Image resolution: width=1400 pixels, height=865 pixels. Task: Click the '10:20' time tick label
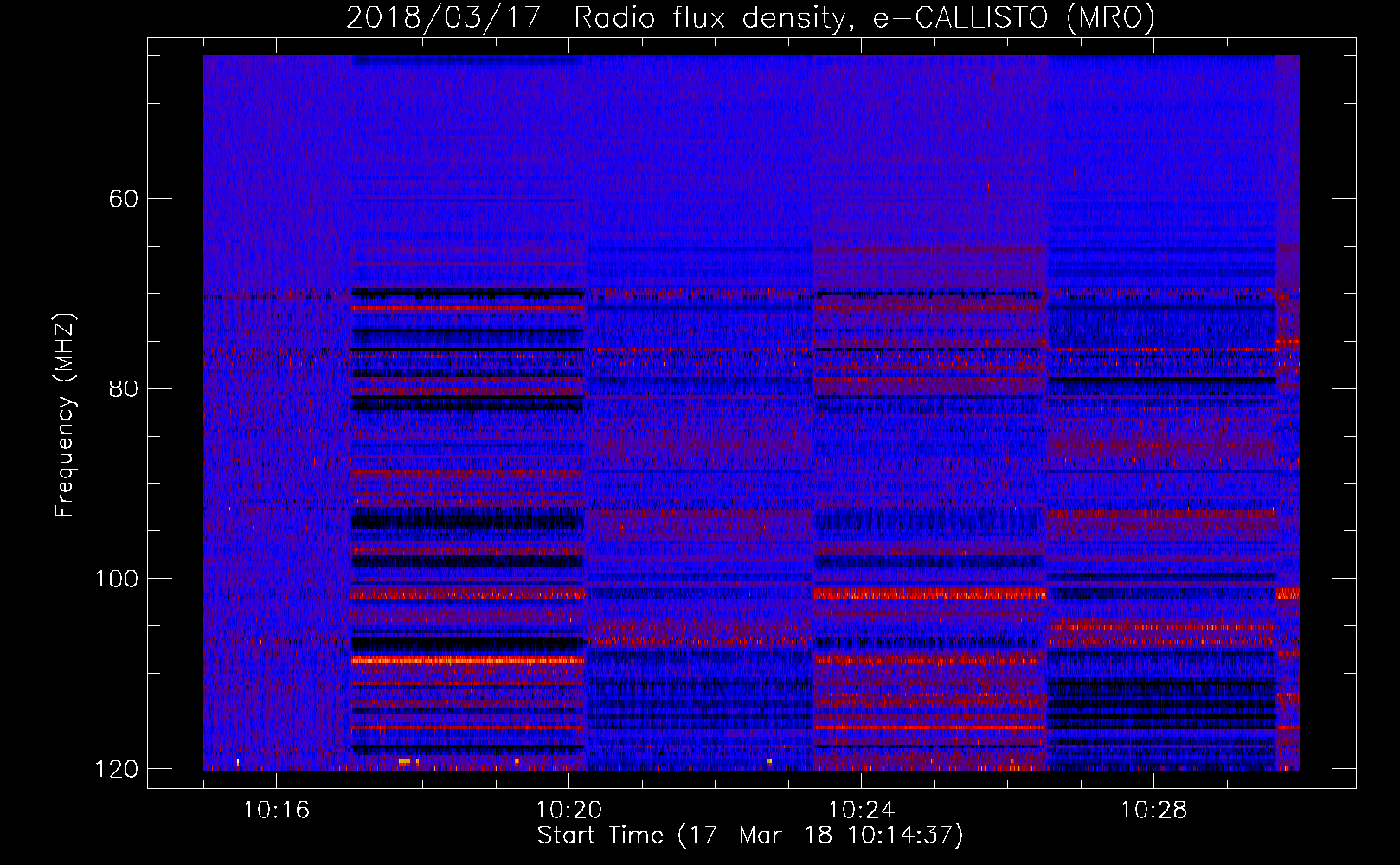[568, 811]
